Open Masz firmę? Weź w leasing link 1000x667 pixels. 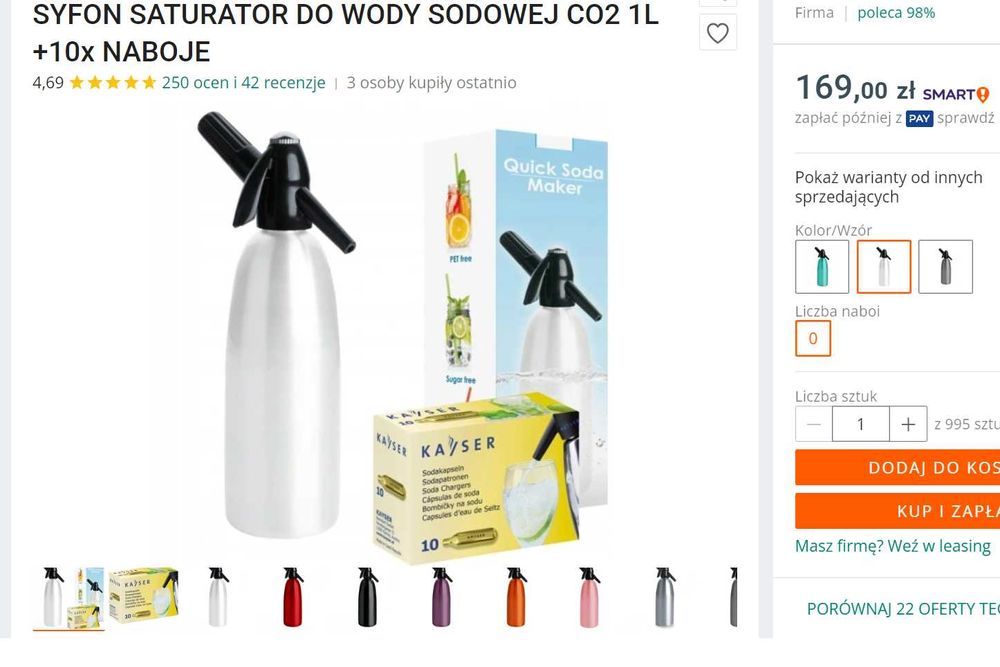(893, 546)
